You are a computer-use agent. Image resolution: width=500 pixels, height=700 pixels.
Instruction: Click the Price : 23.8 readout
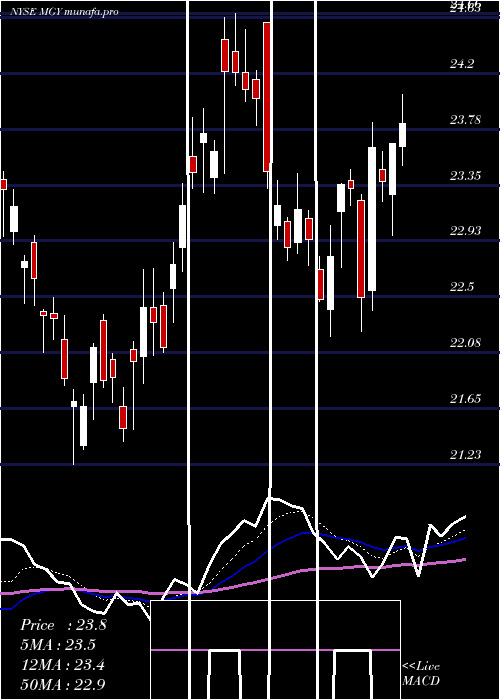(63, 625)
